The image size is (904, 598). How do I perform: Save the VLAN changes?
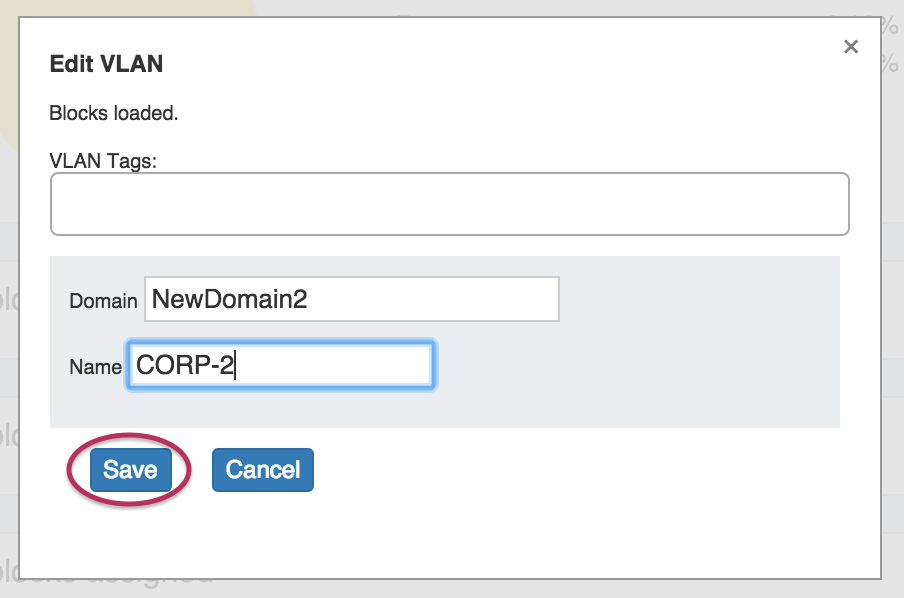coord(130,470)
